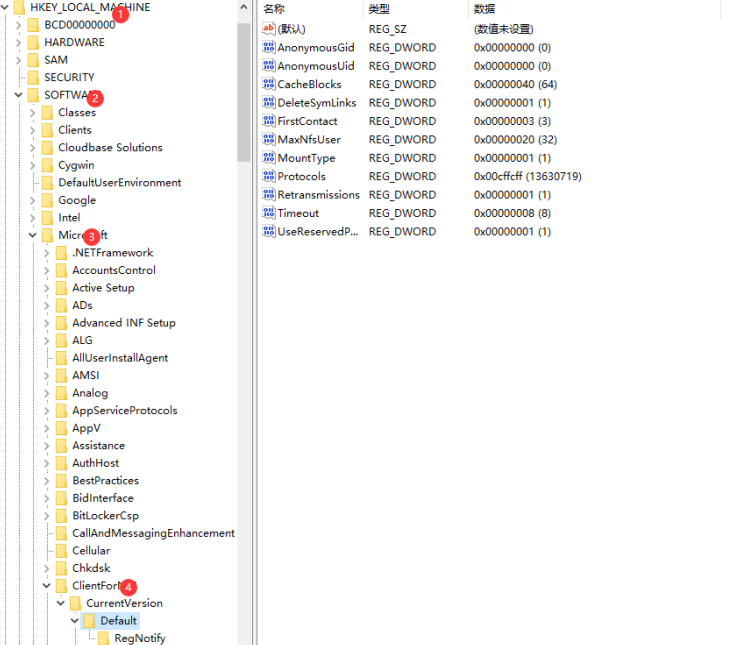
Task: Click the DWORD icon beside Timeout
Action: click(269, 213)
